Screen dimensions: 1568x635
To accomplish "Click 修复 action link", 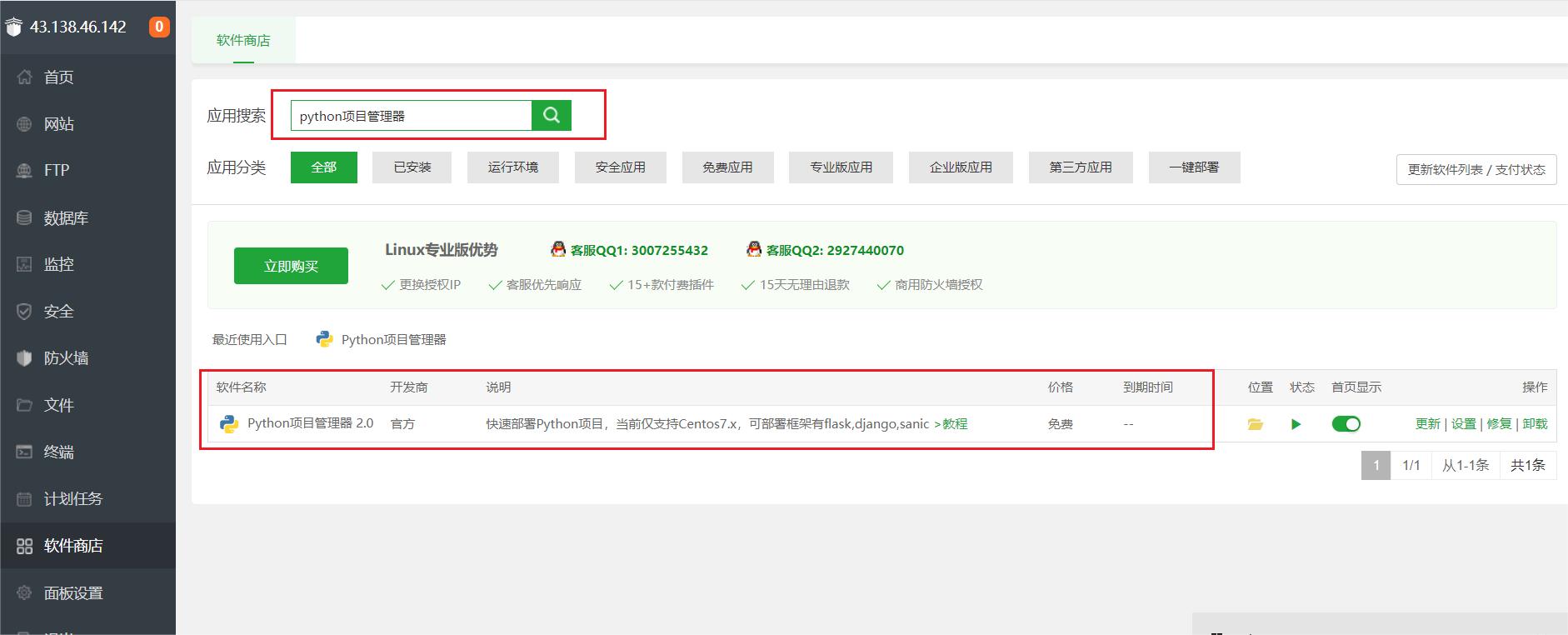I will pos(1499,424).
